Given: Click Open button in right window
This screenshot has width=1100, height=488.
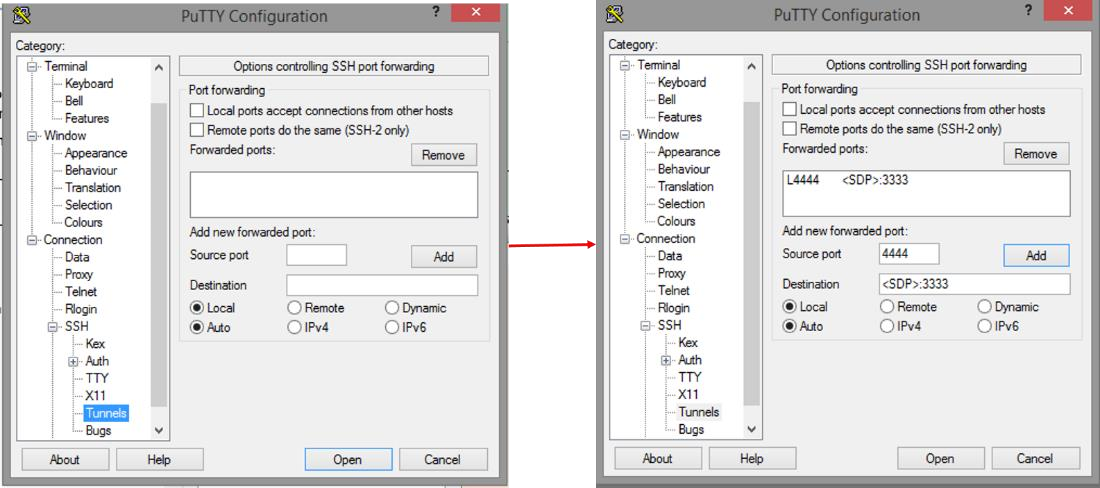Looking at the screenshot, I should [x=940, y=459].
